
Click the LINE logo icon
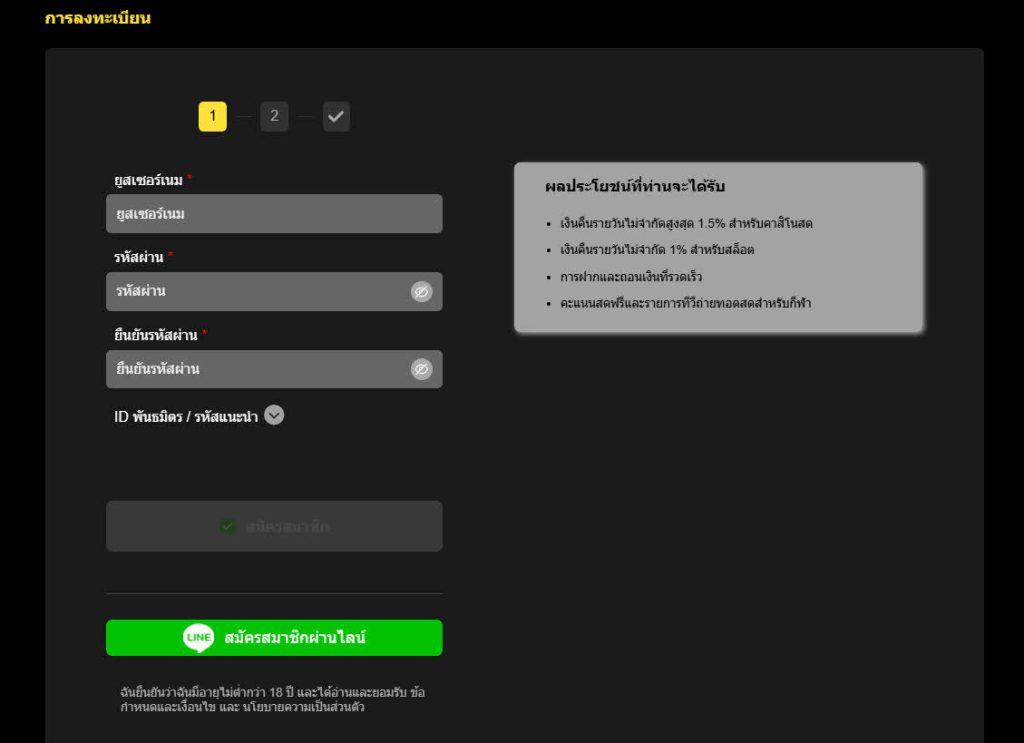click(x=198, y=638)
